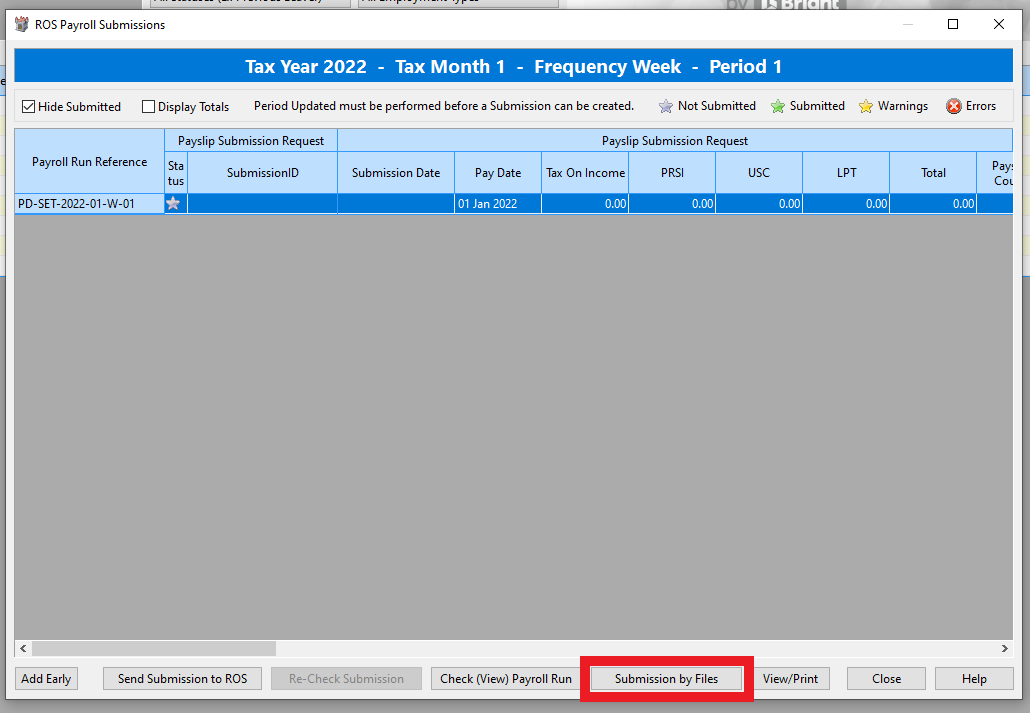1030x713 pixels.
Task: Click status star in PD-SET-2022-01-W-01 row
Action: pos(173,204)
